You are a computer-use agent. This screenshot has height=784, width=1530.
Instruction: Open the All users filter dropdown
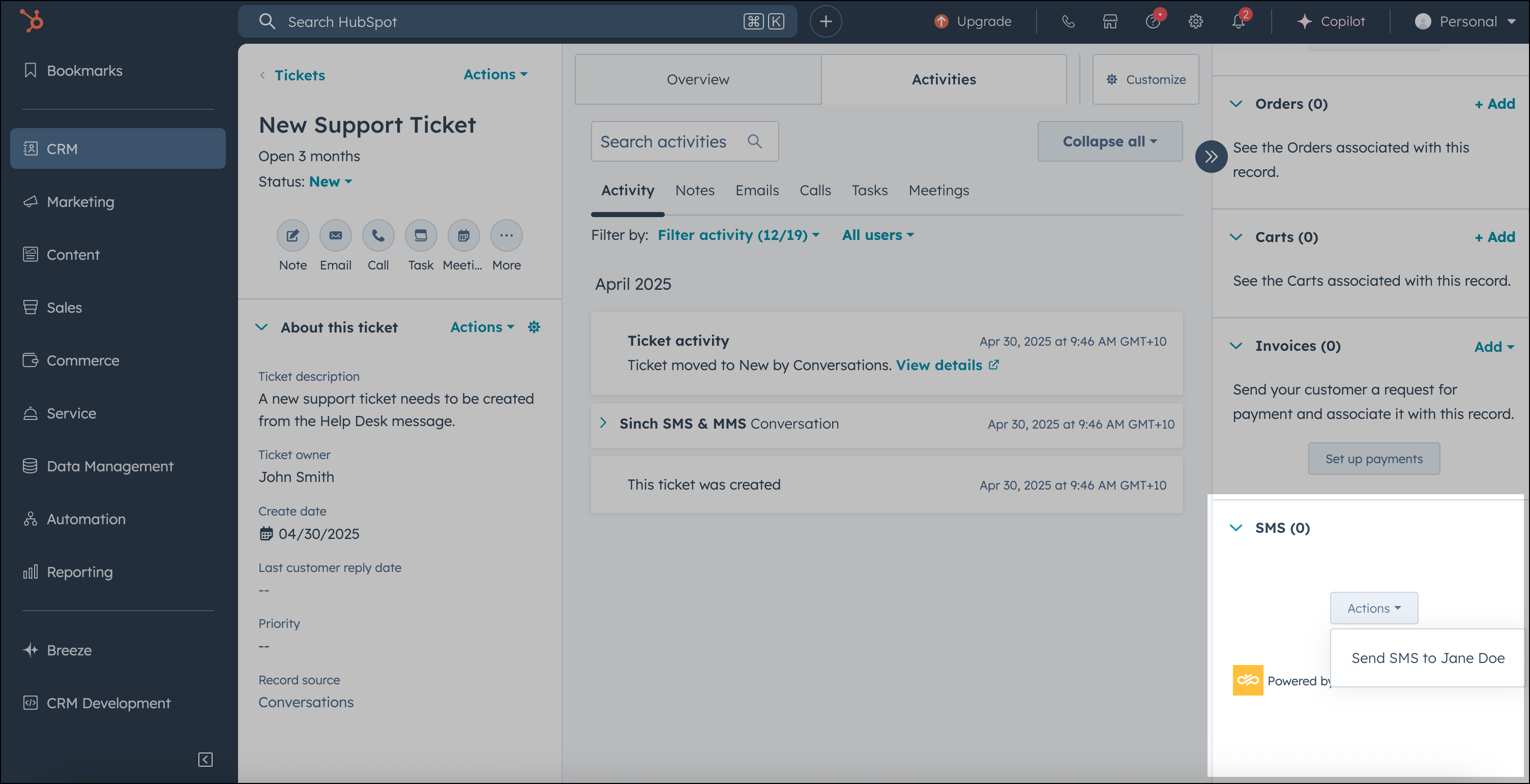(x=877, y=235)
